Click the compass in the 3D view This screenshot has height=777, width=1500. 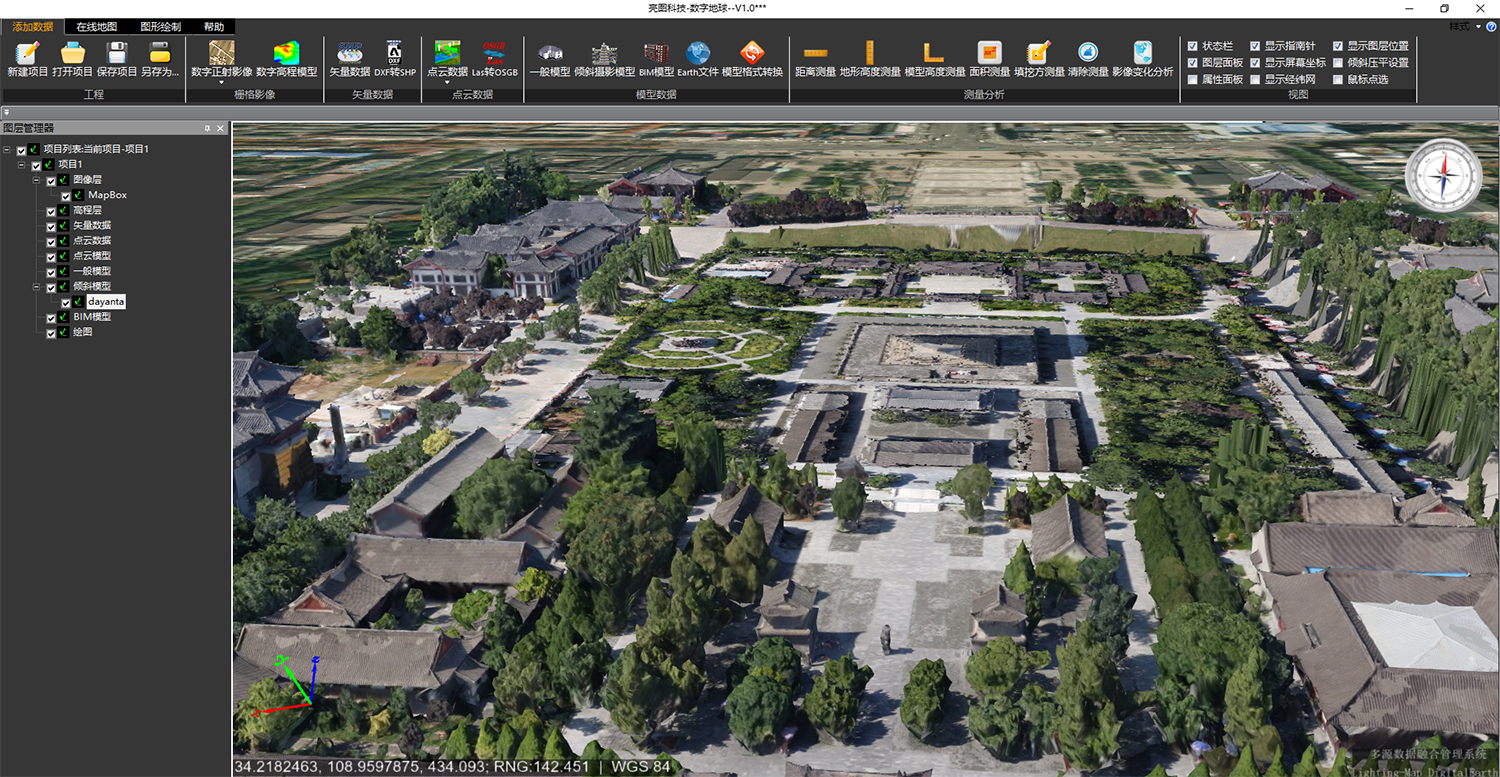tap(1443, 176)
